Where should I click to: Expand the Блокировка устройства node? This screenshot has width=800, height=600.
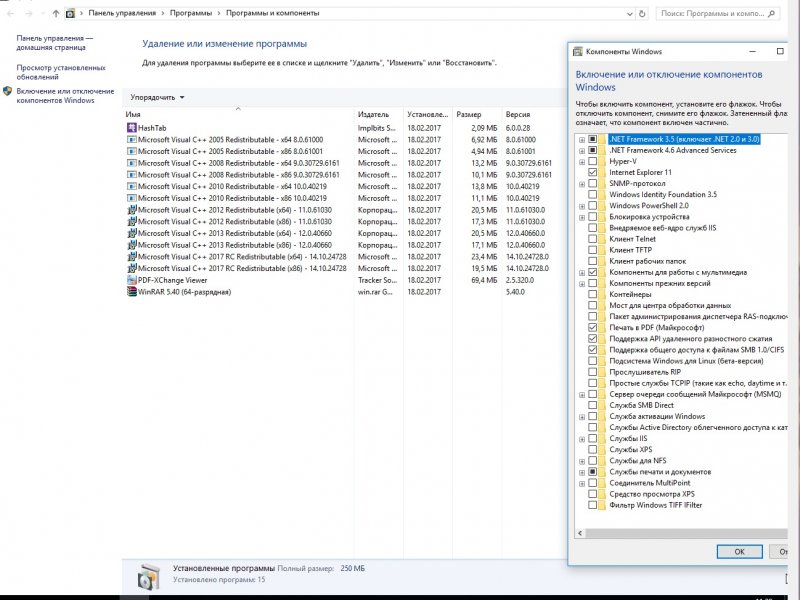pos(582,217)
